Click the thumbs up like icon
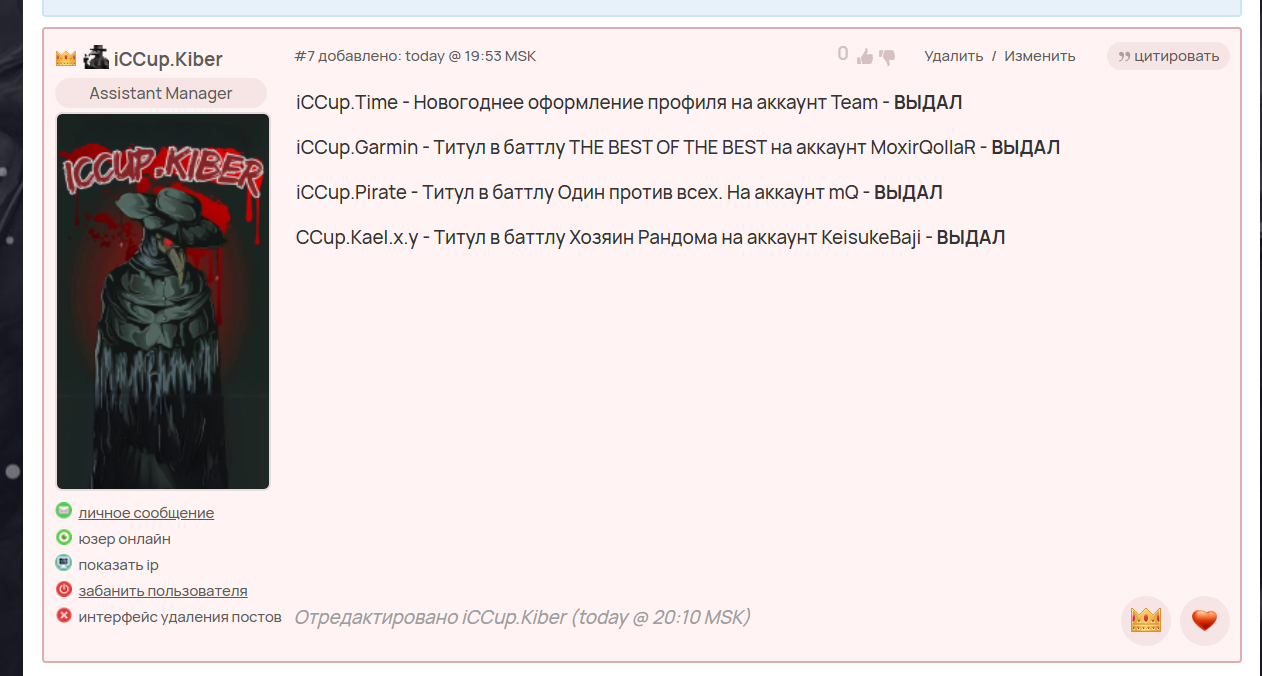This screenshot has width=1262, height=676. [865, 56]
